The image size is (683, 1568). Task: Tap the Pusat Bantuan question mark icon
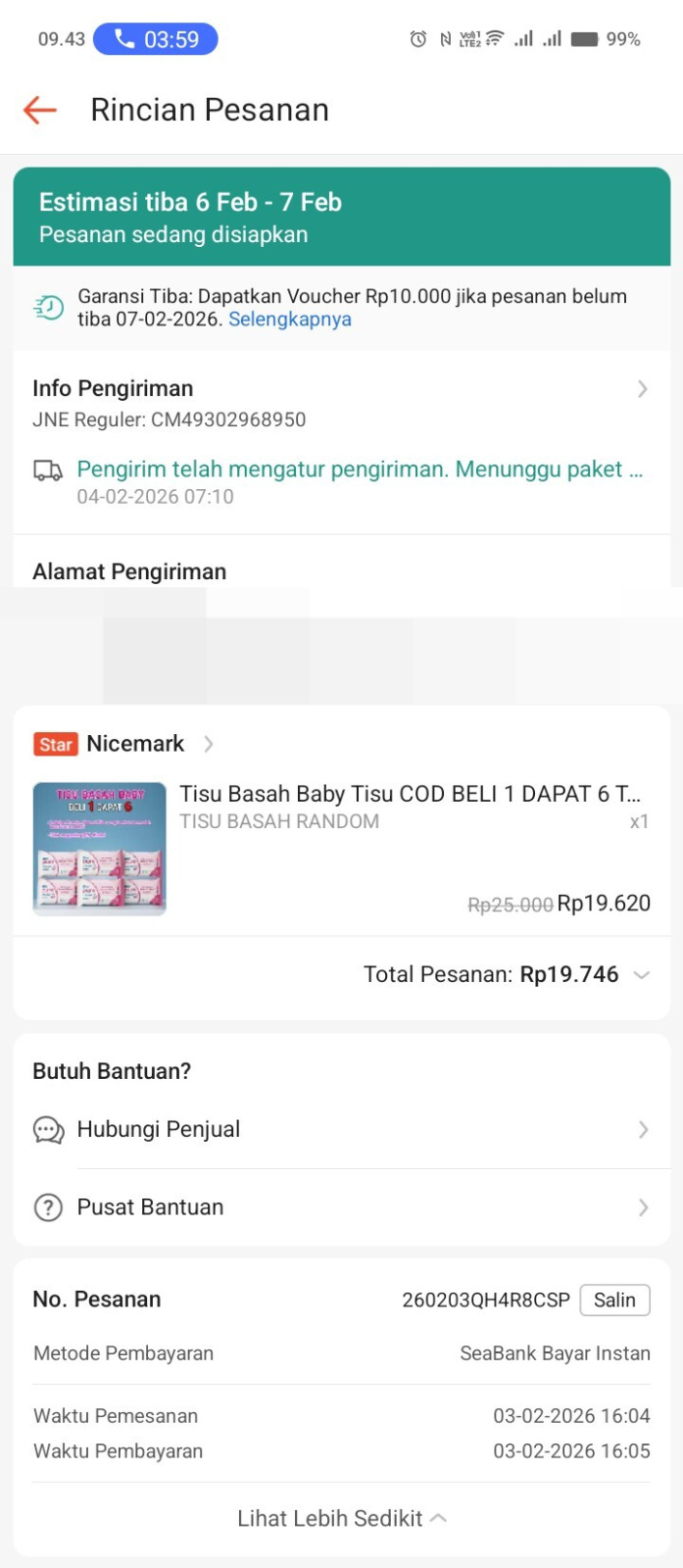click(48, 1207)
